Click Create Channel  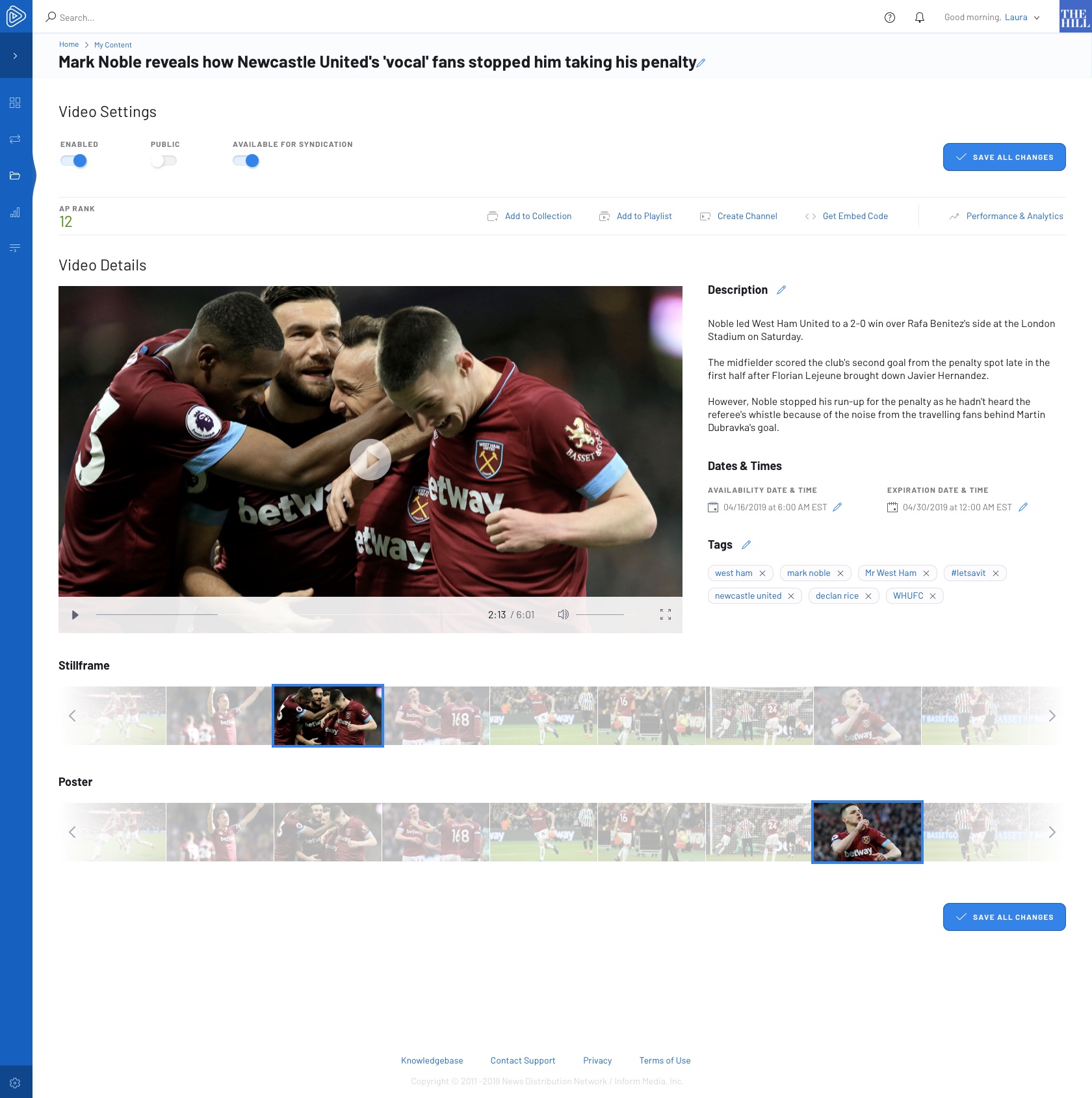(738, 216)
